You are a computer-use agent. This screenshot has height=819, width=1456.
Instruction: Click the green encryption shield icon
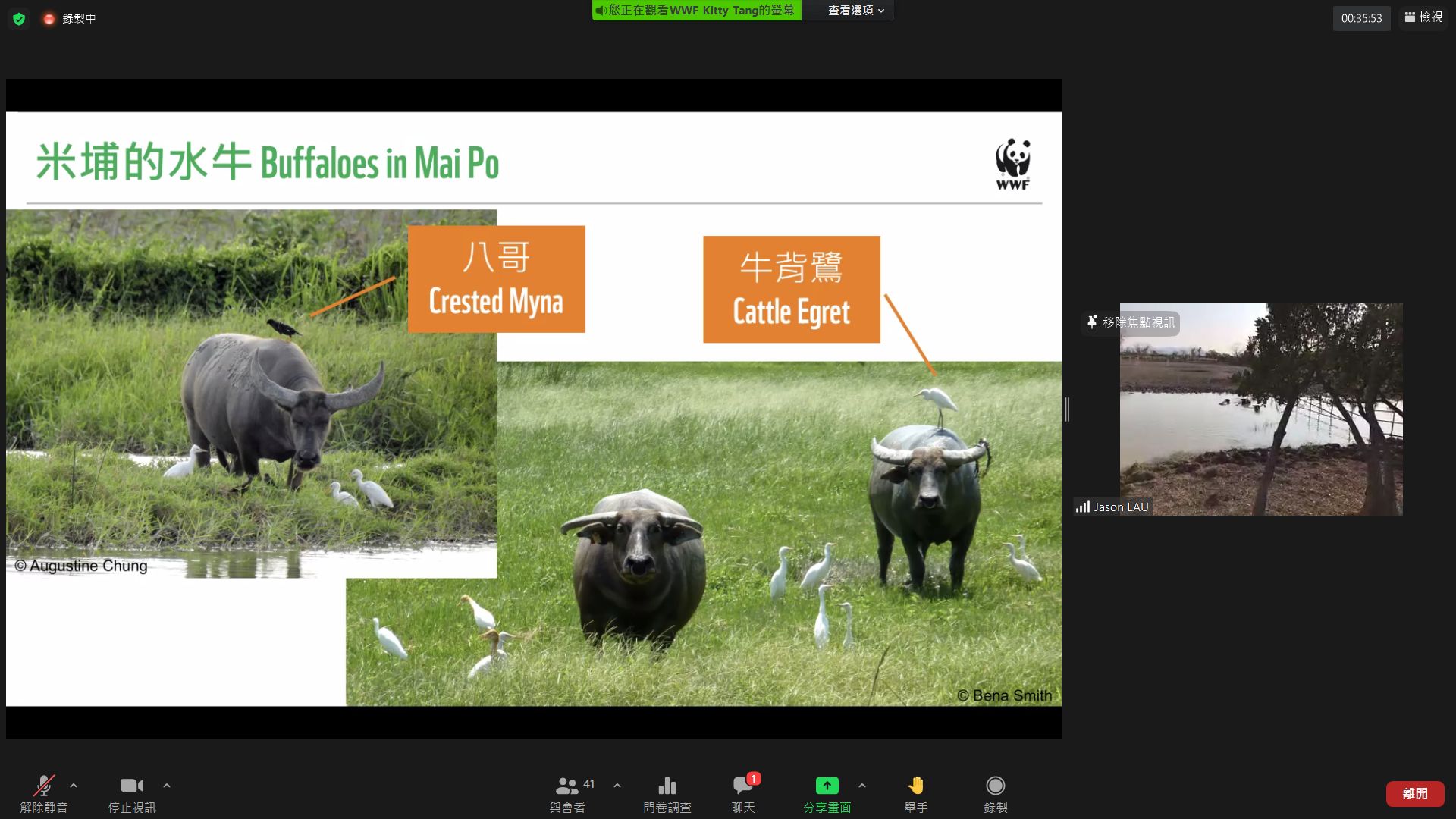click(19, 19)
